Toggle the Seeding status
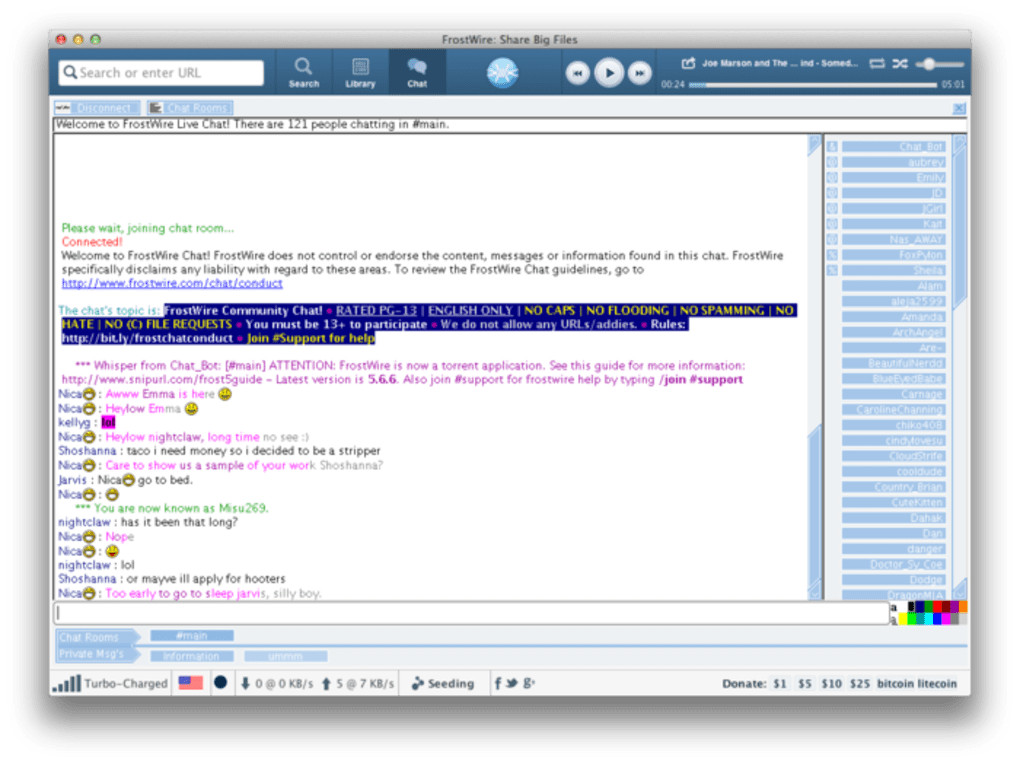Image resolution: width=1020 pixels, height=764 pixels. tap(443, 684)
